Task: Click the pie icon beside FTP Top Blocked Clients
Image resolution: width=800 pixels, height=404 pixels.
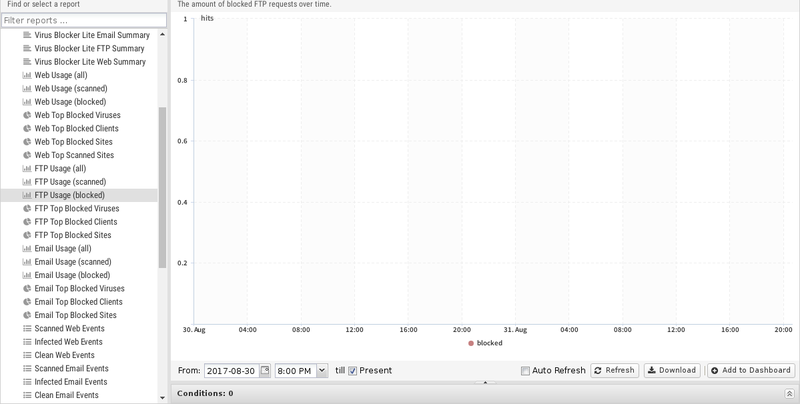Action: pyautogui.click(x=27, y=222)
